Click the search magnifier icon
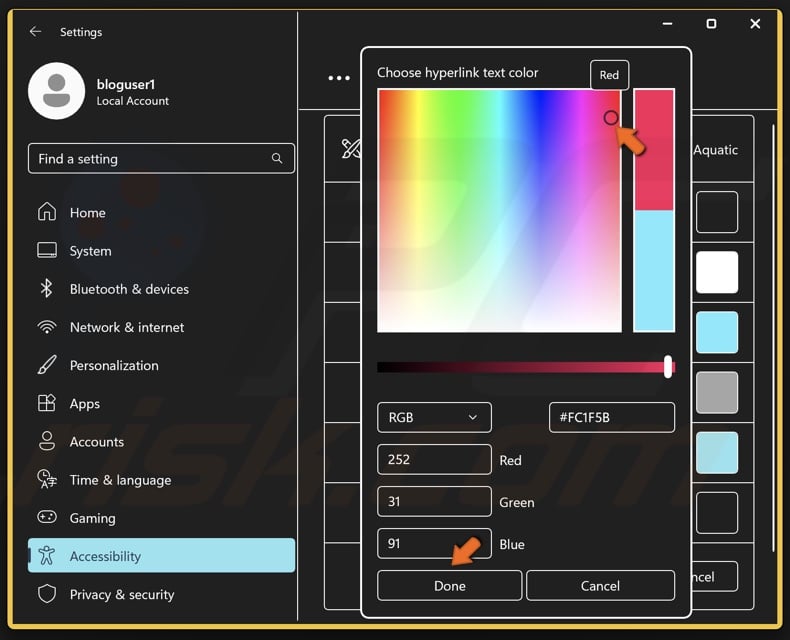The image size is (790, 640). (x=277, y=158)
